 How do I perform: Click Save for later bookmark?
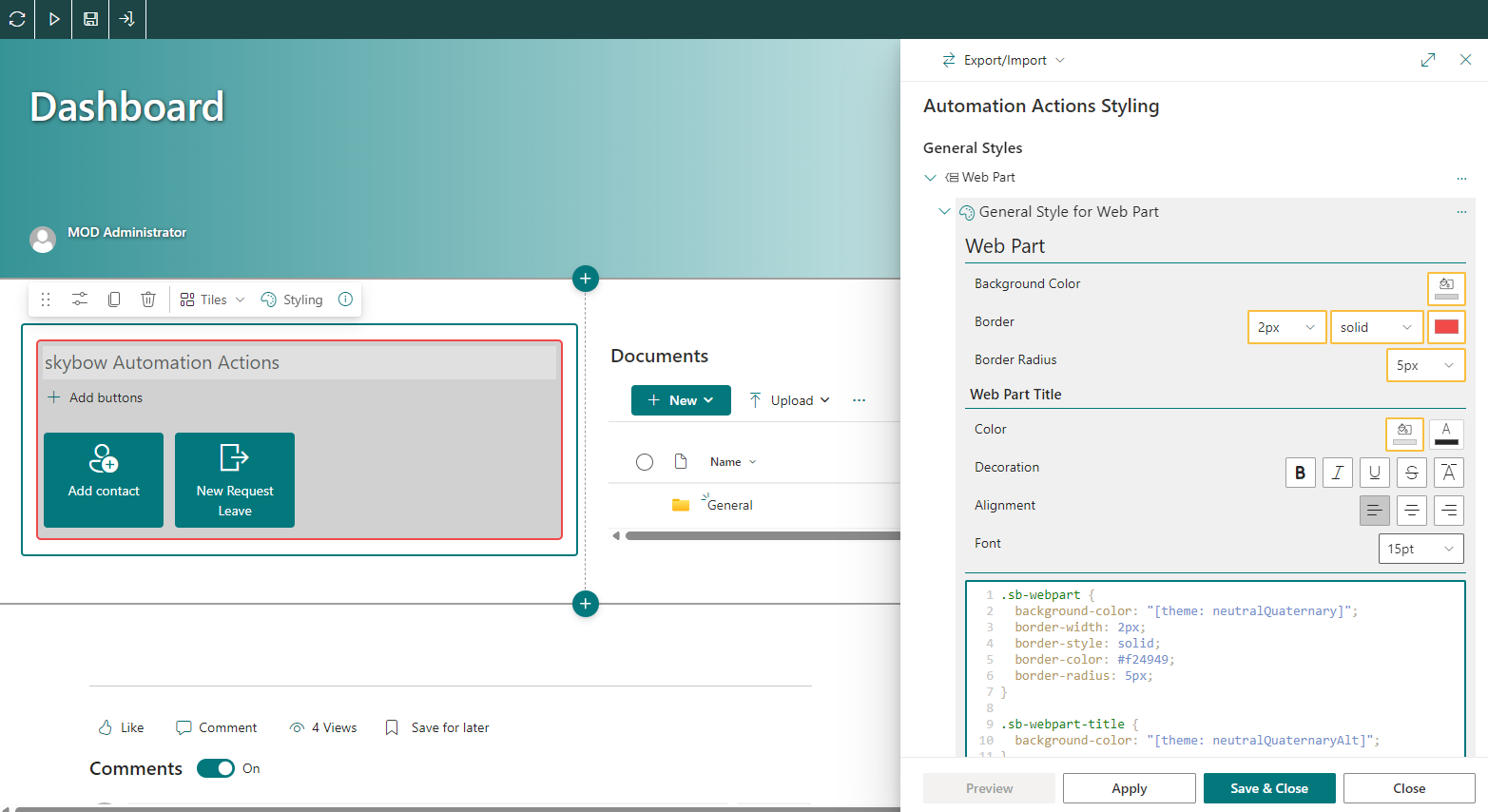pos(437,727)
